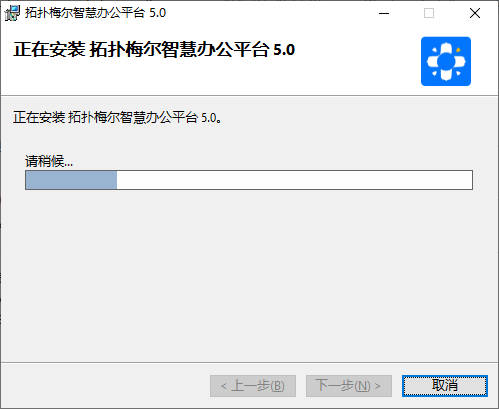Click the window title text 拓扑梅尔智慧办公平台 5.0
The width and height of the screenshot is (499, 409).
[95, 13]
